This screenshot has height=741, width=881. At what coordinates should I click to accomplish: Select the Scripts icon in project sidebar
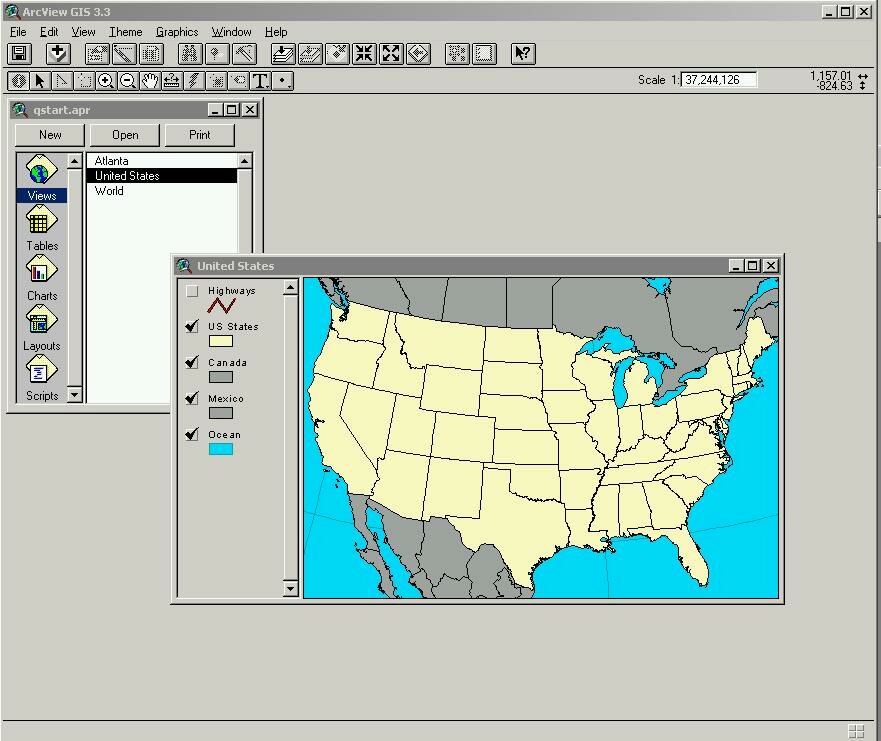click(x=42, y=378)
